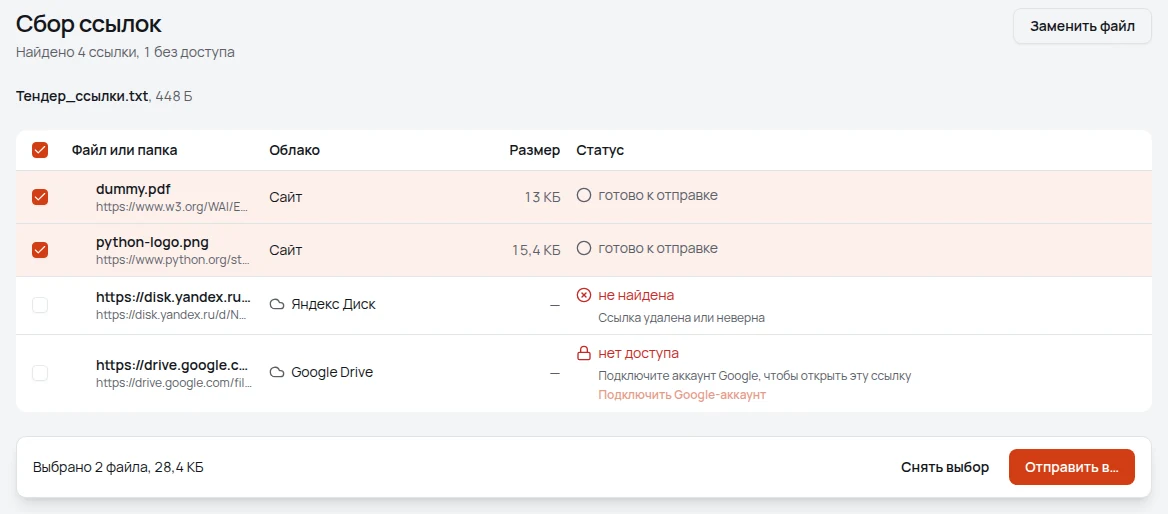The height and width of the screenshot is (514, 1168).
Task: Click the Google Drive cloud icon
Action: coord(277,372)
